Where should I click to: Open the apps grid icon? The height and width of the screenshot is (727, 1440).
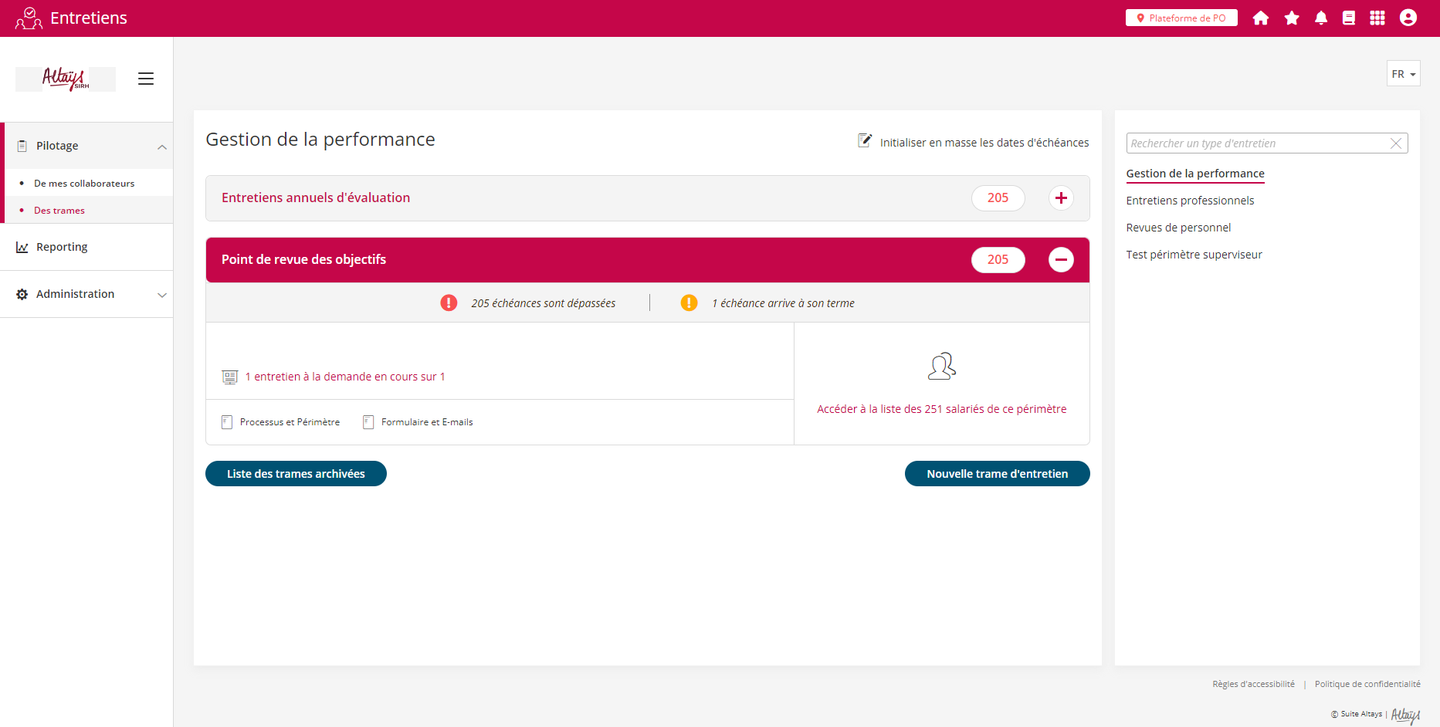tap(1377, 18)
